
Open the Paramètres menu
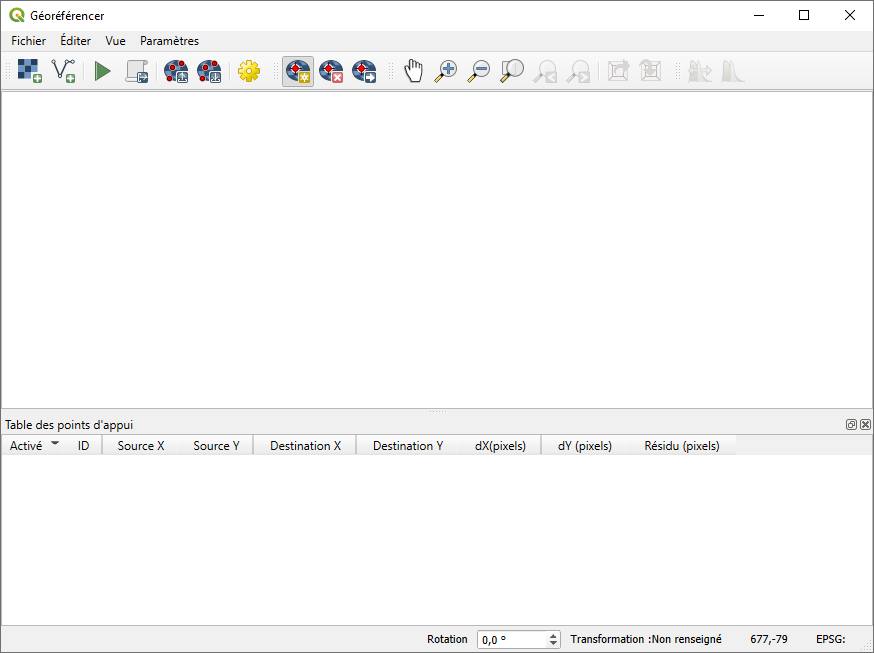[x=169, y=41]
